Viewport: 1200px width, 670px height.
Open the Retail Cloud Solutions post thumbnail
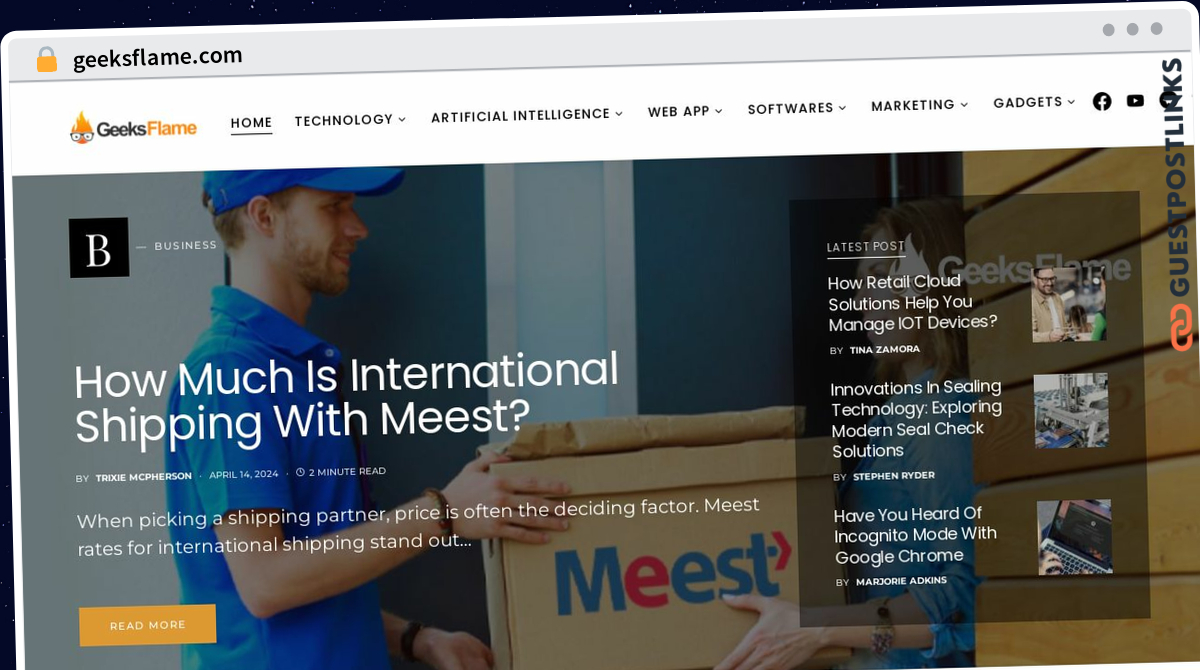(x=1069, y=304)
